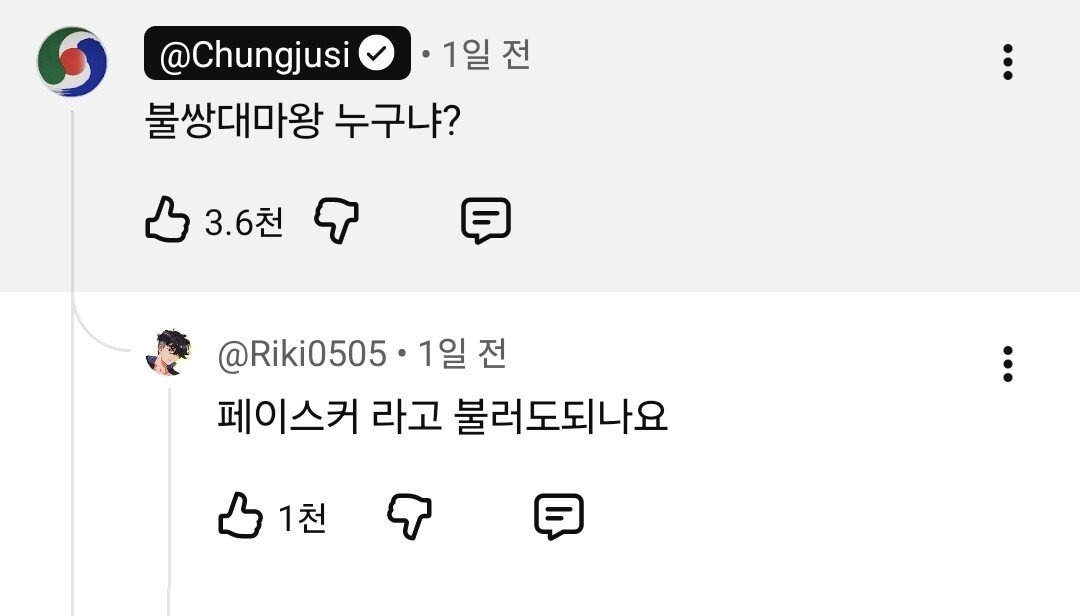Open the @Riki0505 username link
Screen dimensions: 1080x616
pyautogui.click(x=302, y=353)
